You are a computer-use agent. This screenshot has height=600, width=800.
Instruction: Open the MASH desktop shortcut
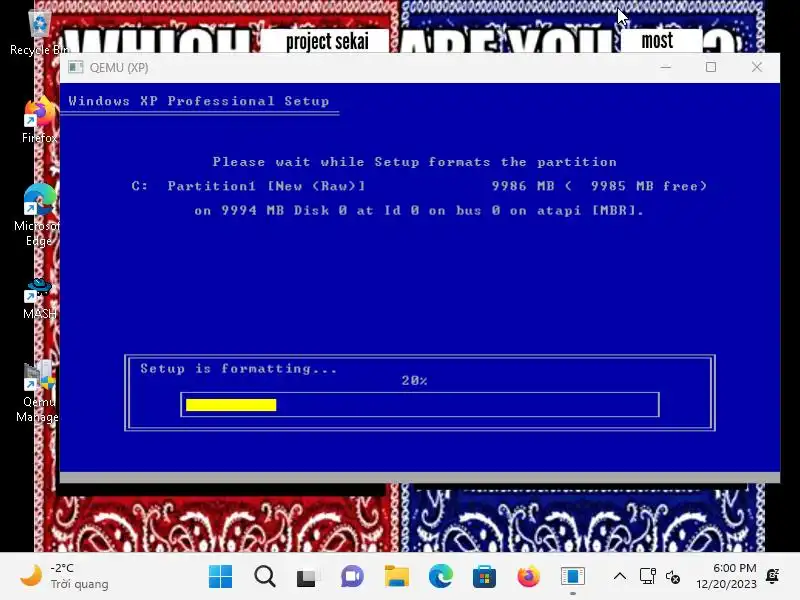point(39,298)
